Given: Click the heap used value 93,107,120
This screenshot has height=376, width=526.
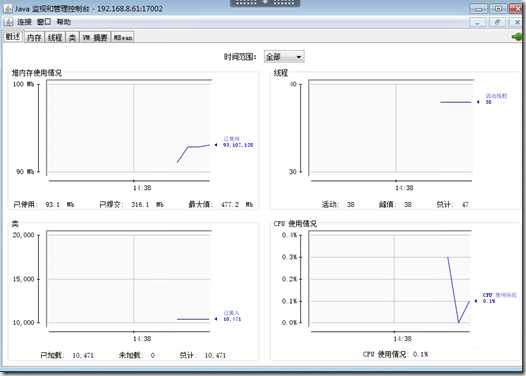Looking at the screenshot, I should point(238,145).
